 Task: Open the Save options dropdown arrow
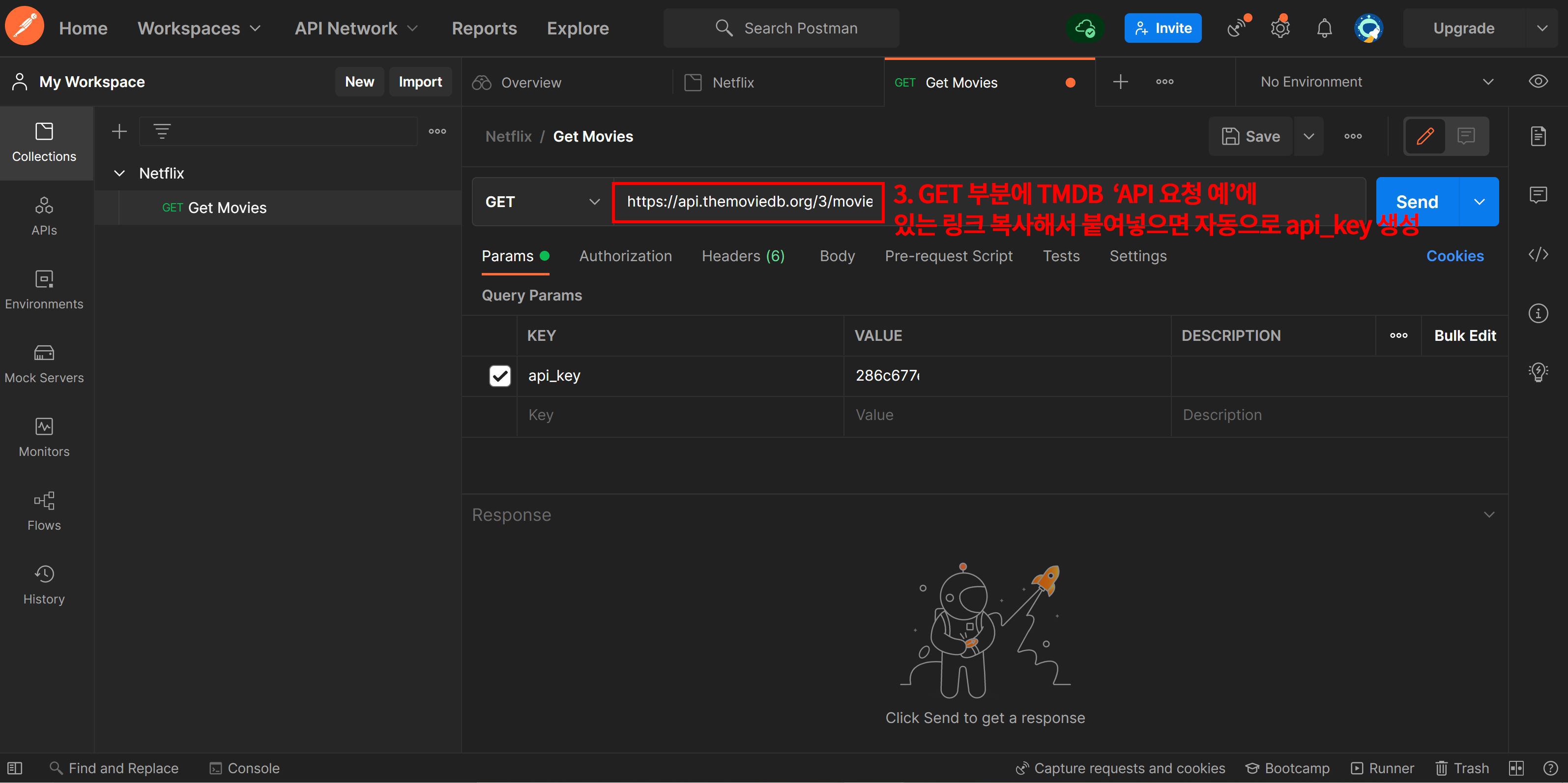[x=1308, y=136]
